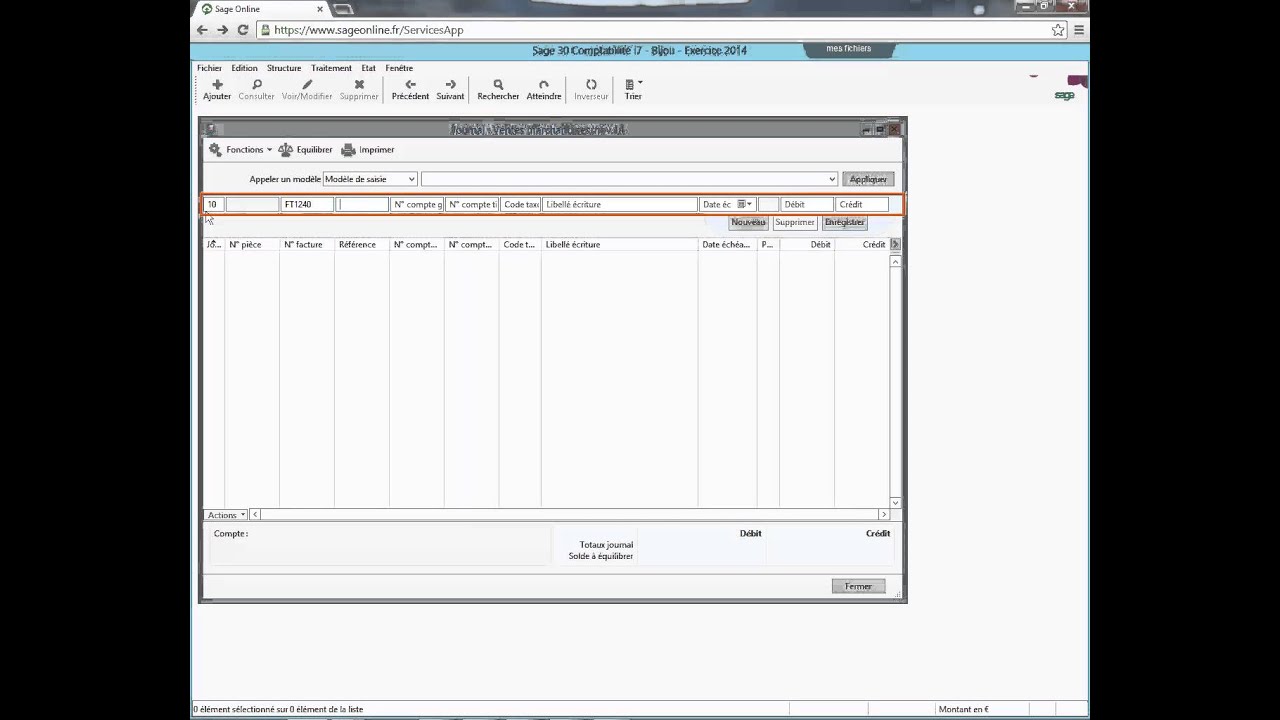
Task: Click the Libellé écriture column header
Action: click(x=620, y=244)
